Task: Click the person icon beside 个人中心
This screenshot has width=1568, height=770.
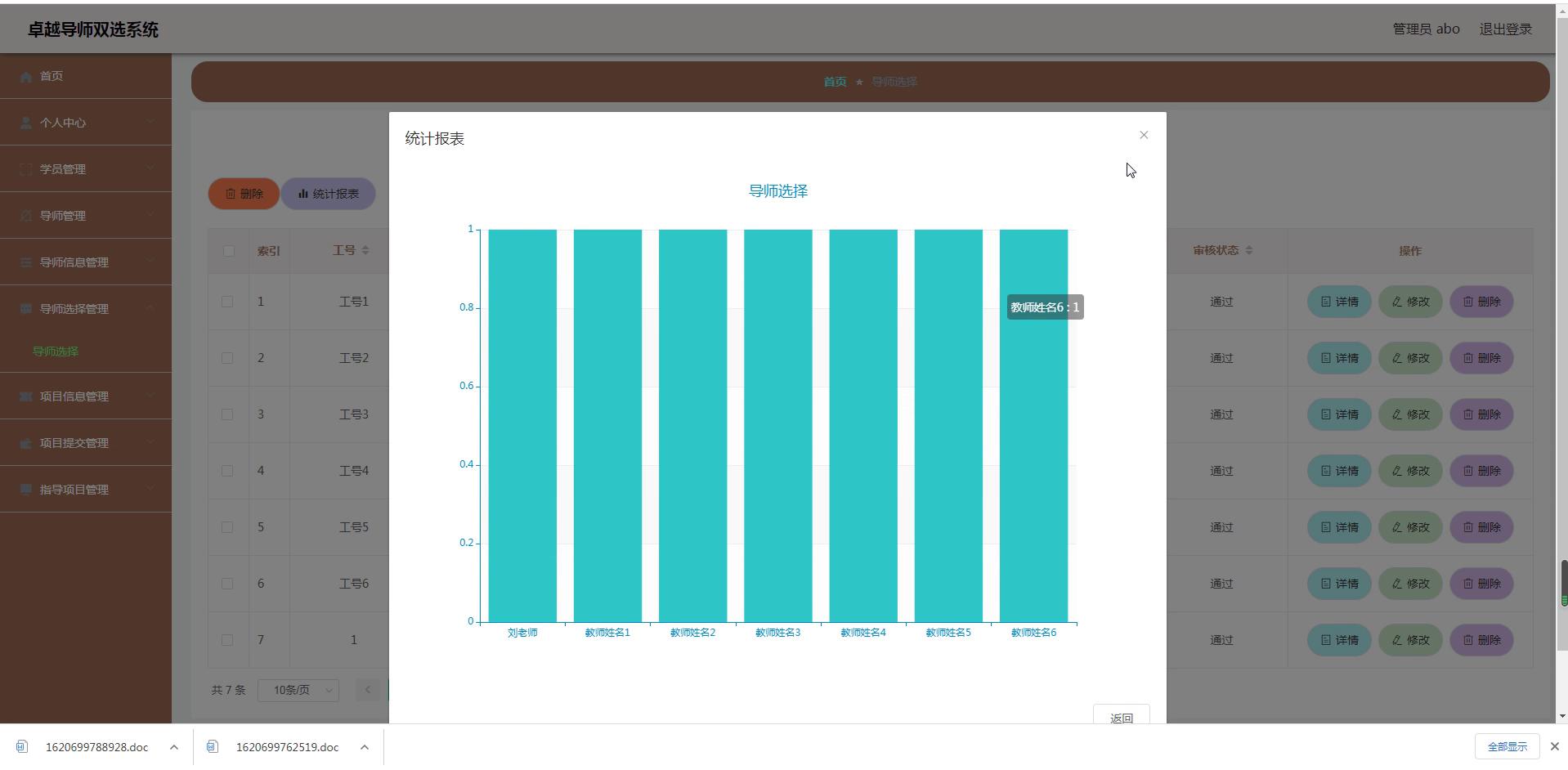Action: click(26, 123)
